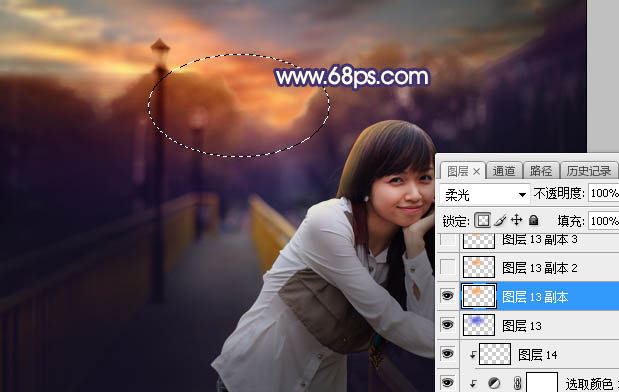
Task: Click the white mask thumbnail of 选取颜色
Action: [x=542, y=382]
